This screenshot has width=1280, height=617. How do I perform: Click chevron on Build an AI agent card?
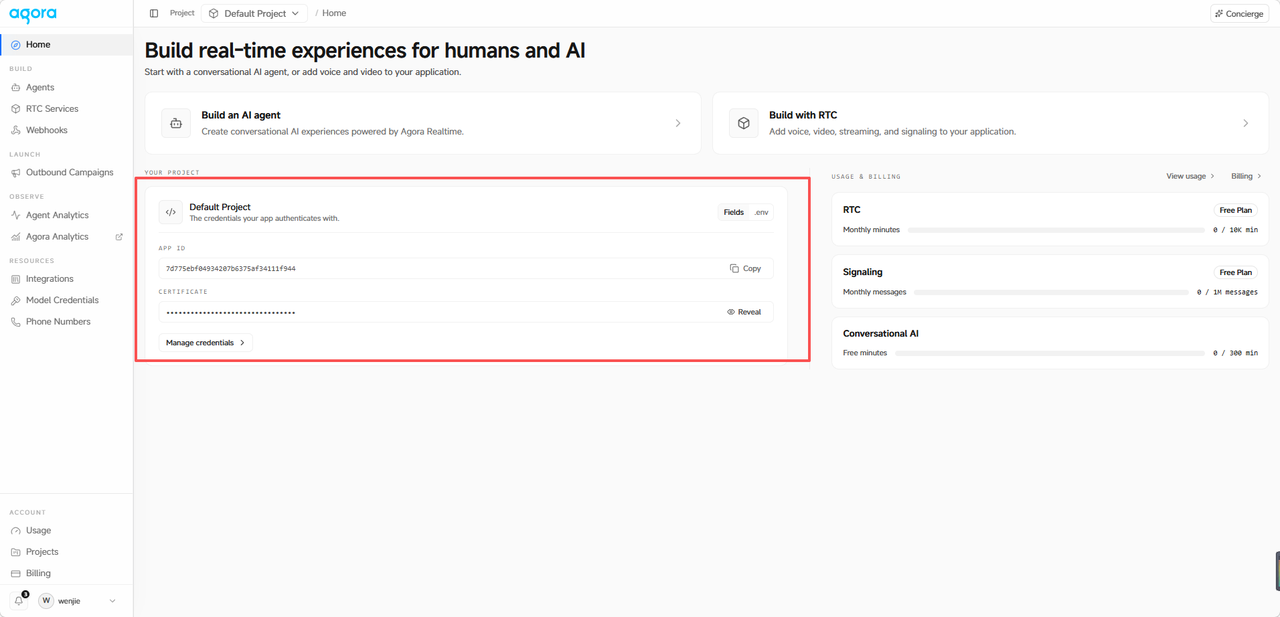[x=678, y=124]
